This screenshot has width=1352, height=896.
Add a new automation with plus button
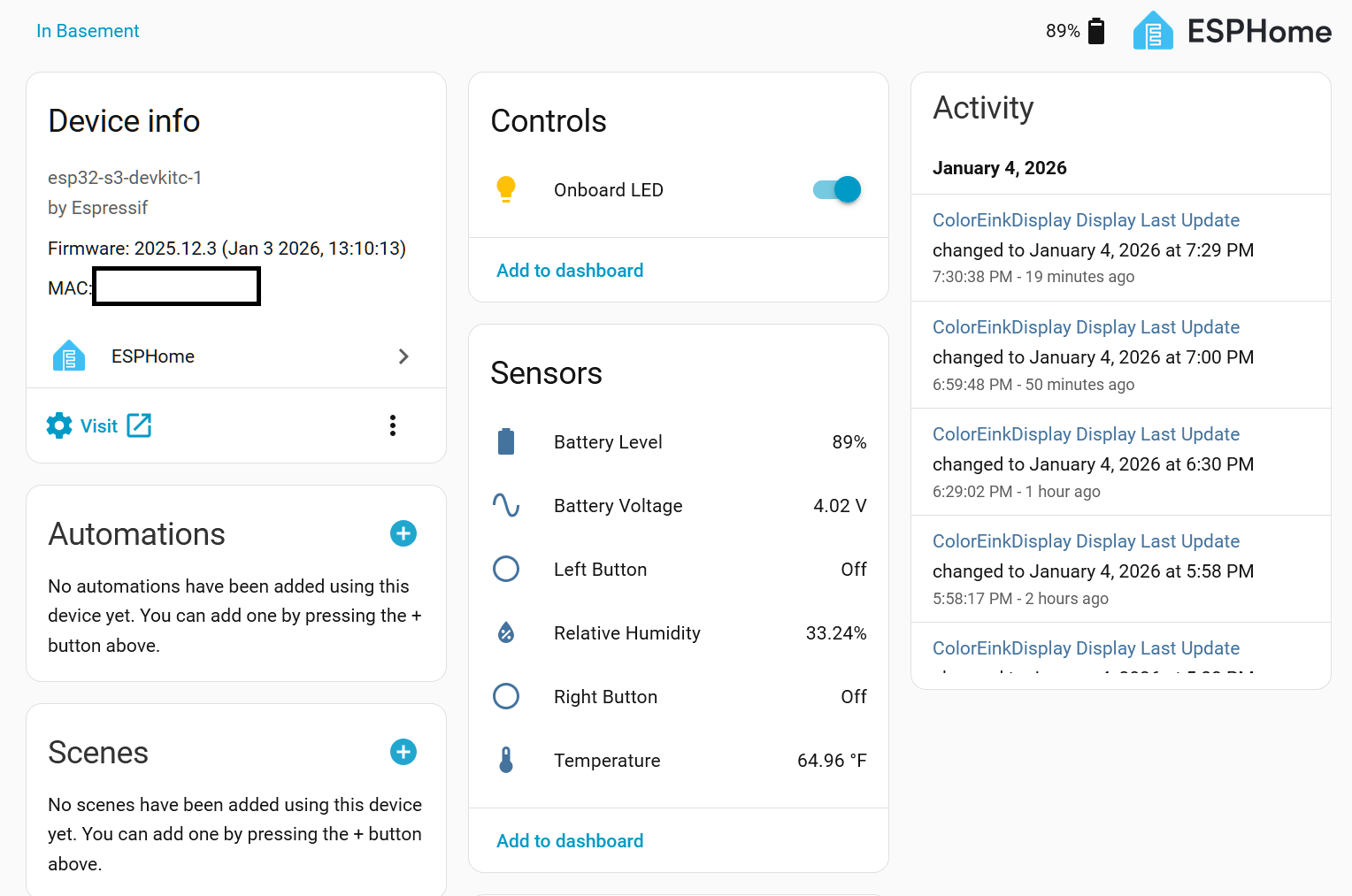(403, 533)
